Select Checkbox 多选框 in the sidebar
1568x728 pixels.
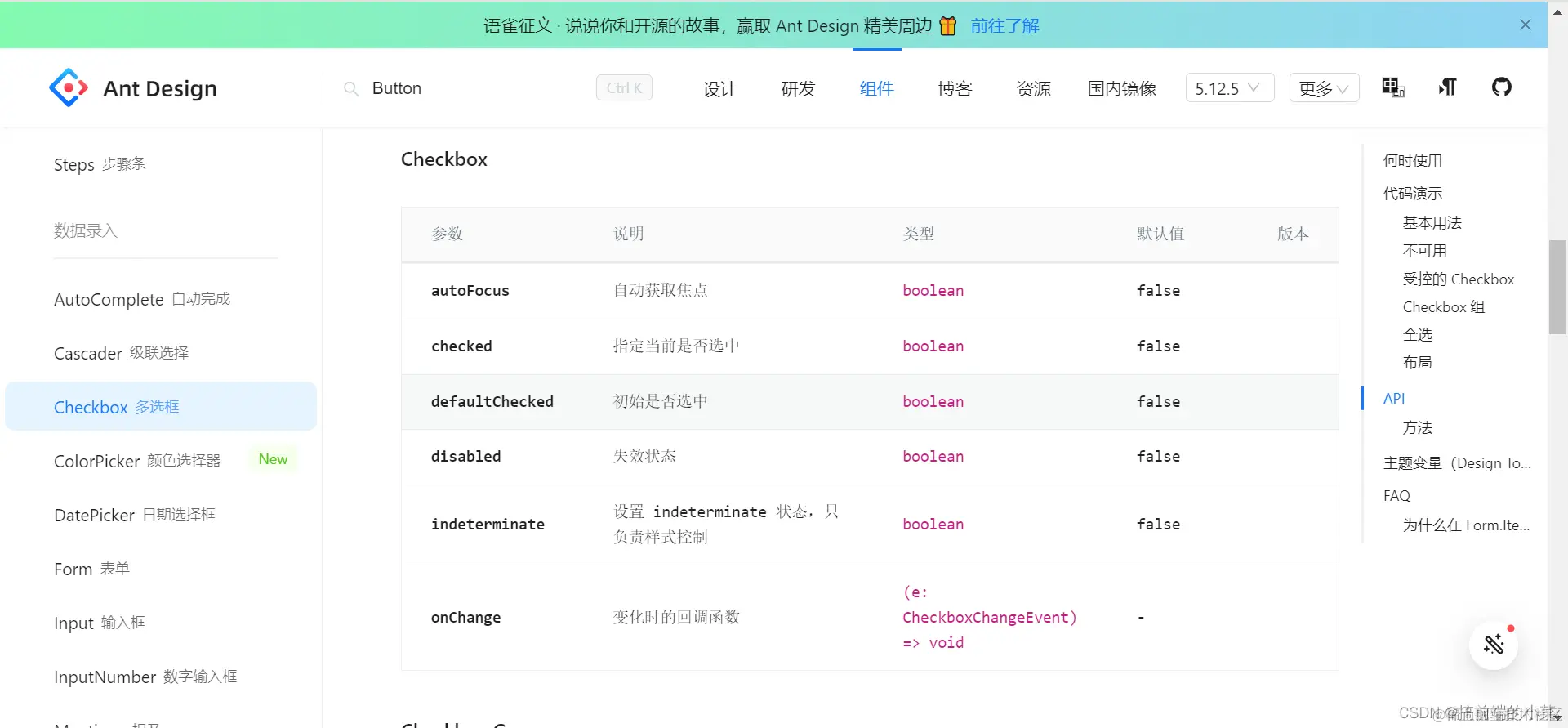click(x=161, y=406)
